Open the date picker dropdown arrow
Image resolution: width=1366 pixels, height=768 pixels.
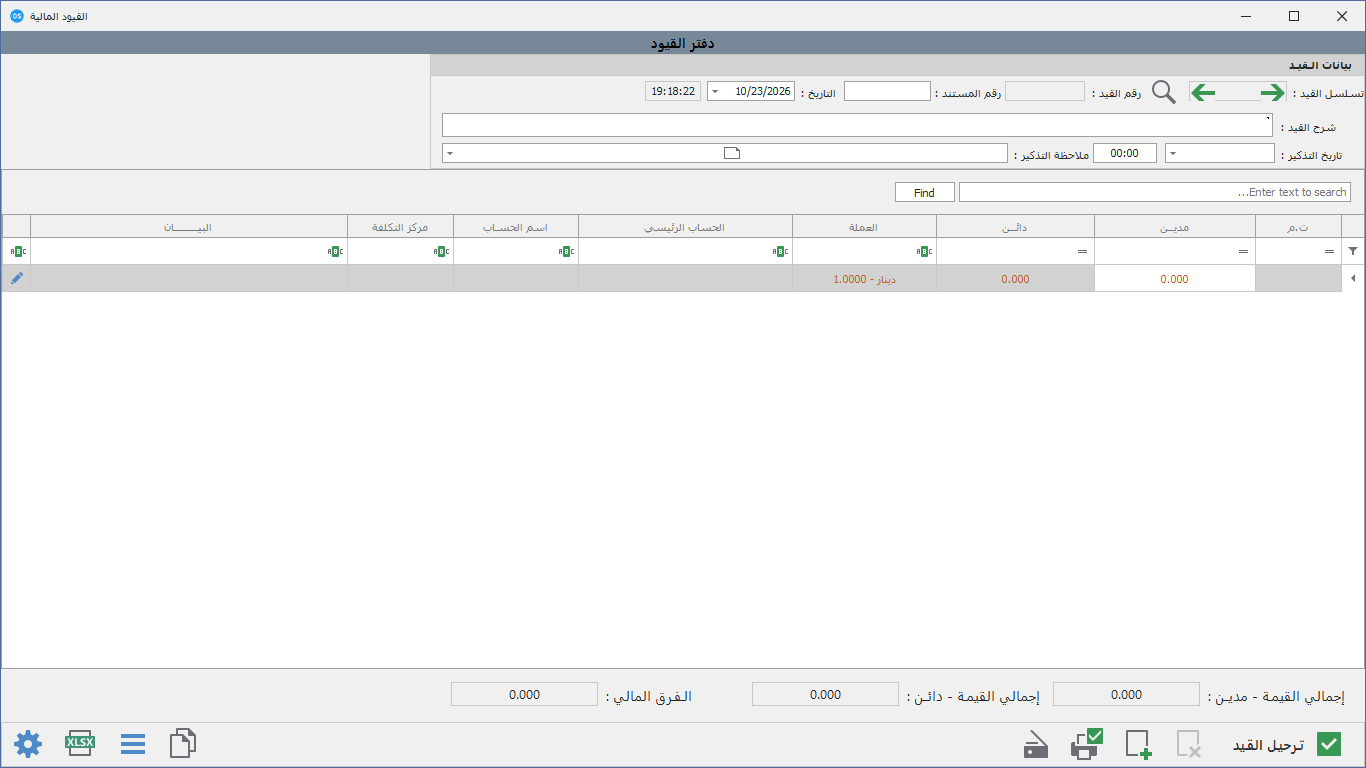714,92
